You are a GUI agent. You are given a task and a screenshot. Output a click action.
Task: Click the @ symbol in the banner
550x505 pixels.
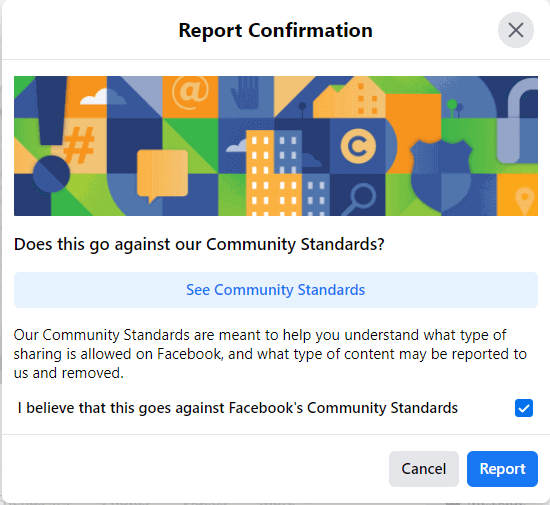tap(190, 92)
